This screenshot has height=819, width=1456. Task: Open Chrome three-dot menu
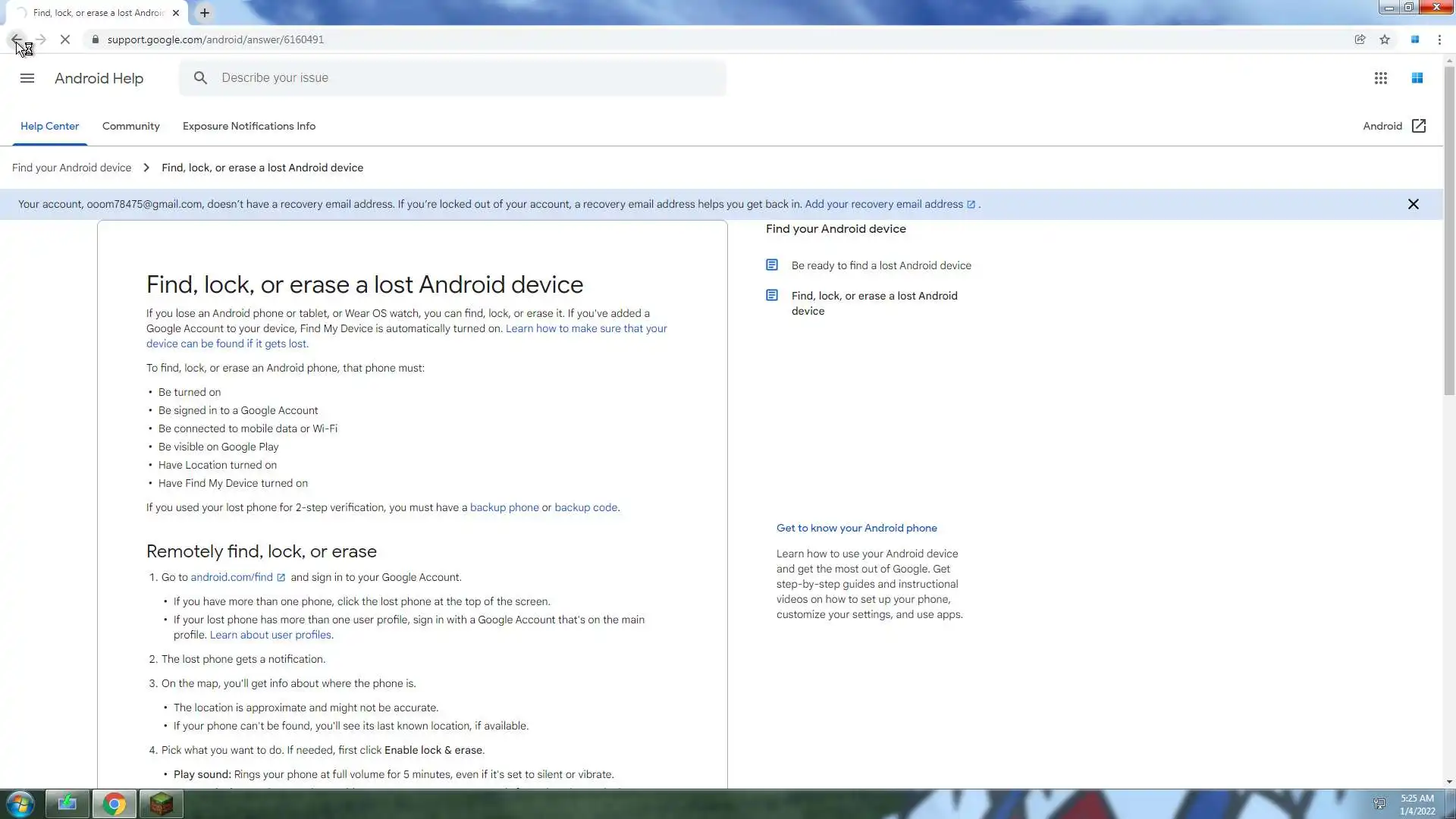pos(1439,39)
